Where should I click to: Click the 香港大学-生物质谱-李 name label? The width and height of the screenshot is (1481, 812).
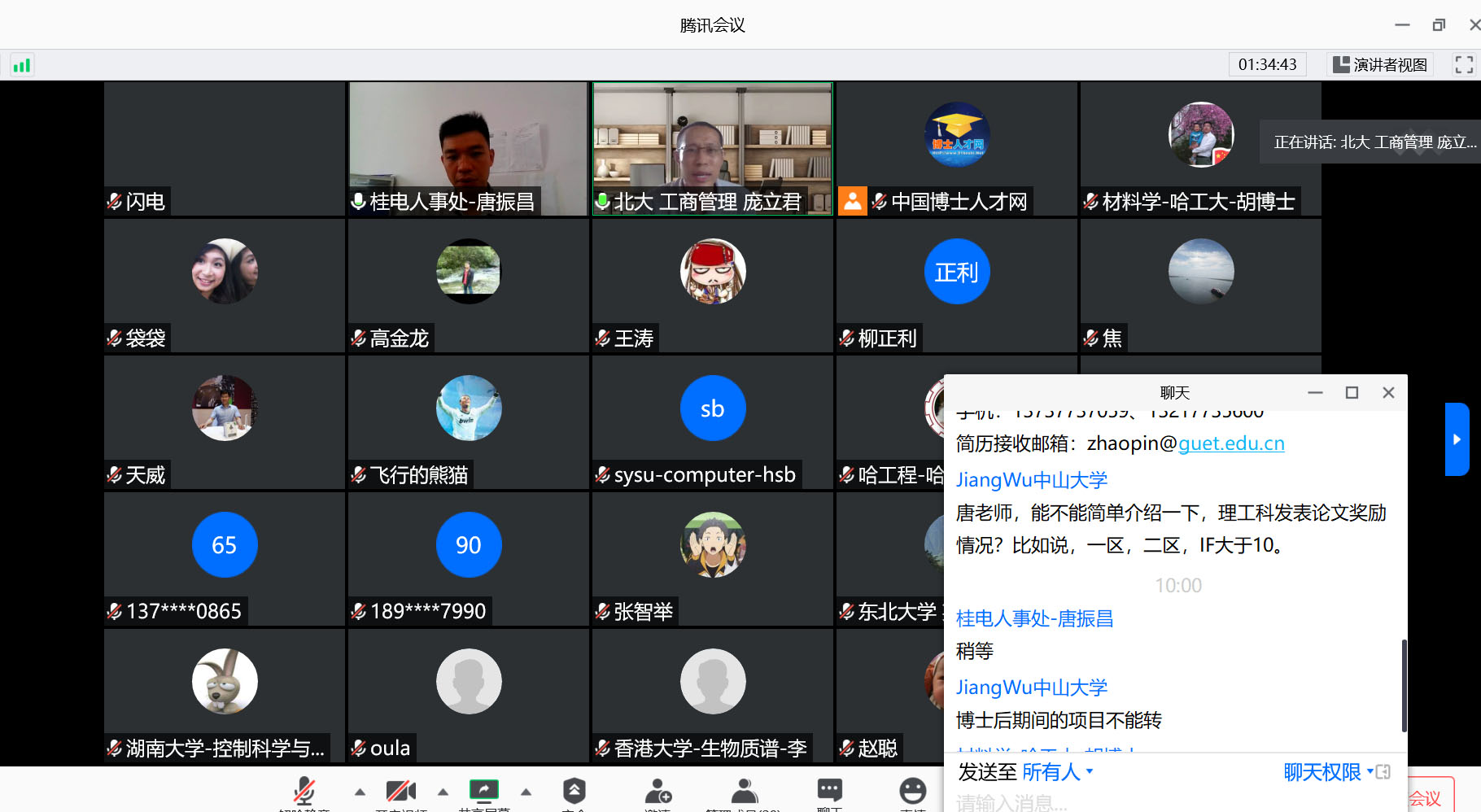710,748
